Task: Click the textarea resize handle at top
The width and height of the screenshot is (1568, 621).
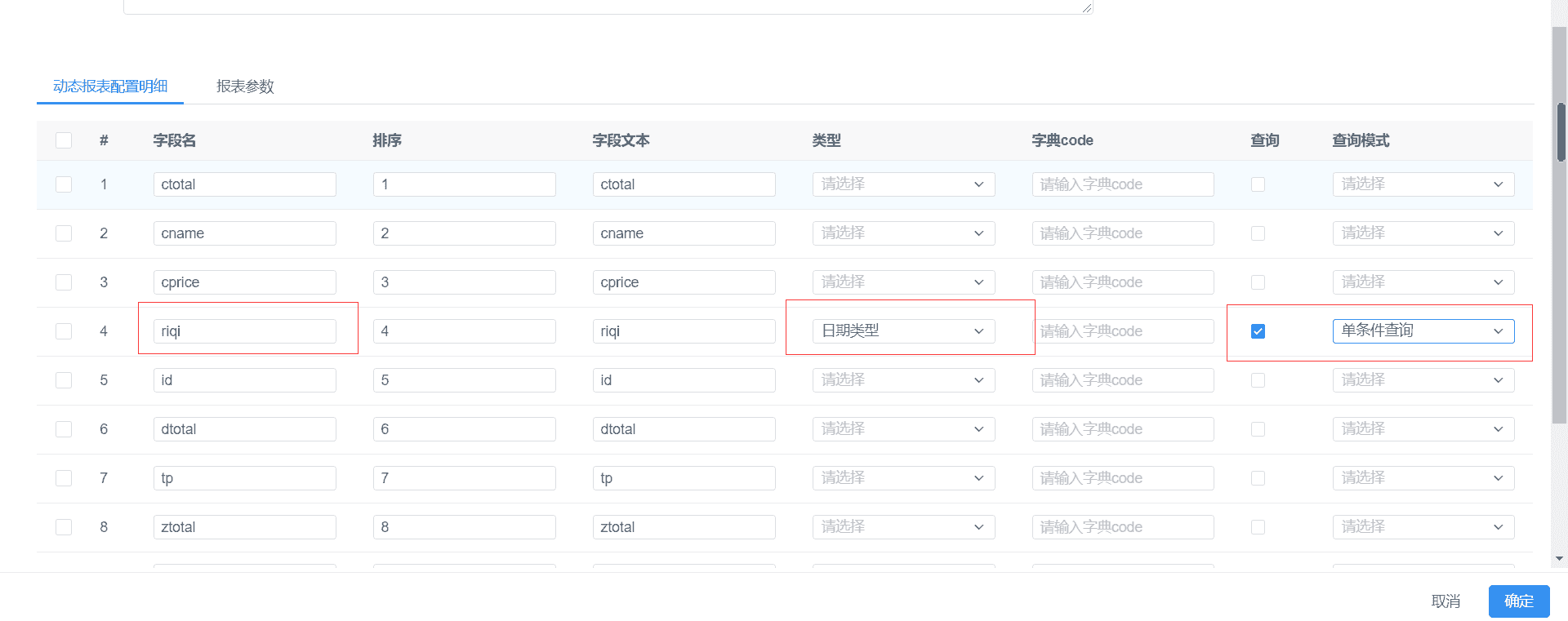Action: (x=1086, y=8)
